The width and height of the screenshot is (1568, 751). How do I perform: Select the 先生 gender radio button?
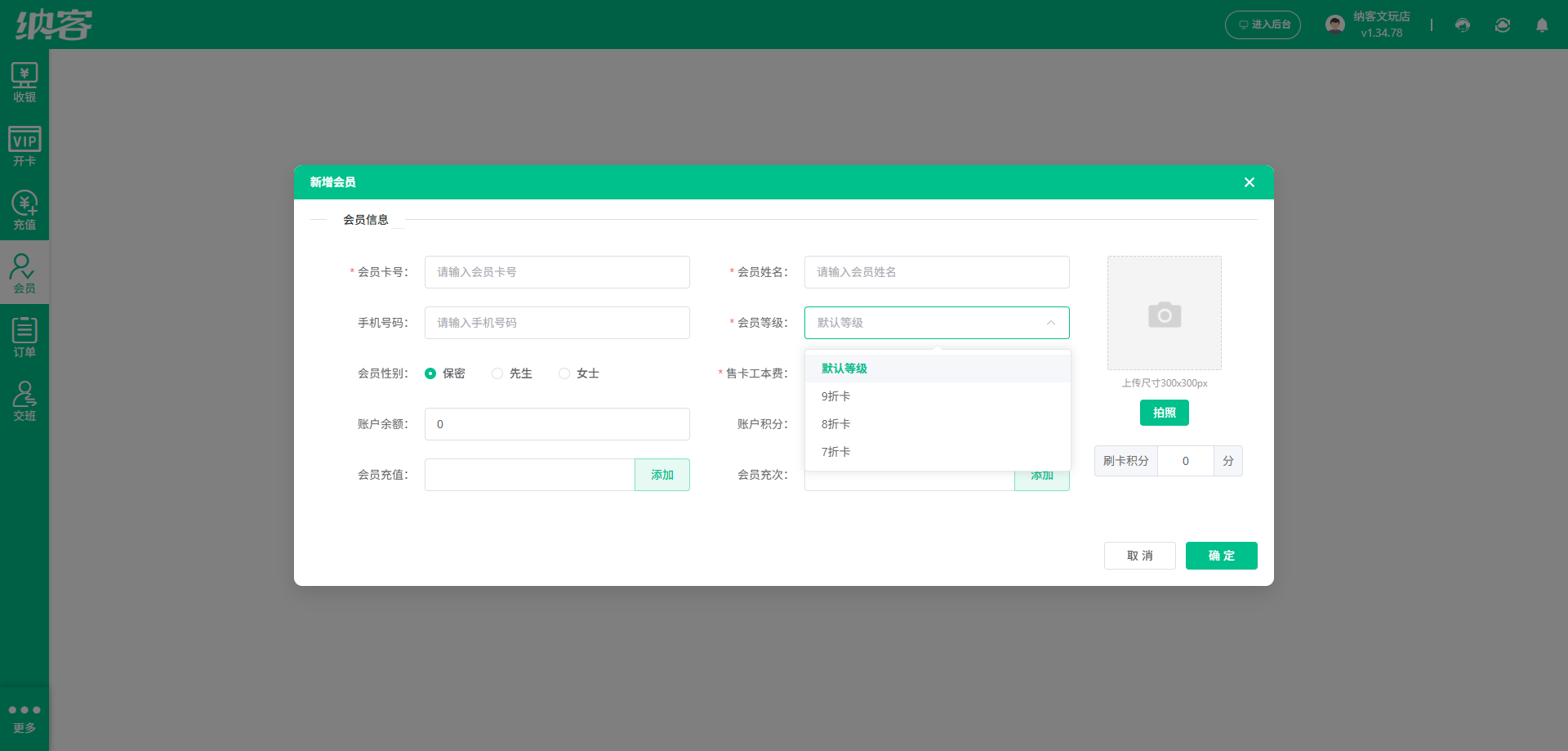497,373
